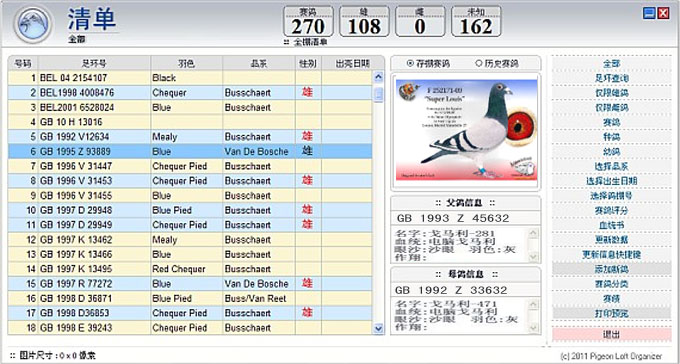This screenshot has height=364, width=680.
Task: Click the father info box up arrow
Action: pyautogui.click(x=533, y=233)
